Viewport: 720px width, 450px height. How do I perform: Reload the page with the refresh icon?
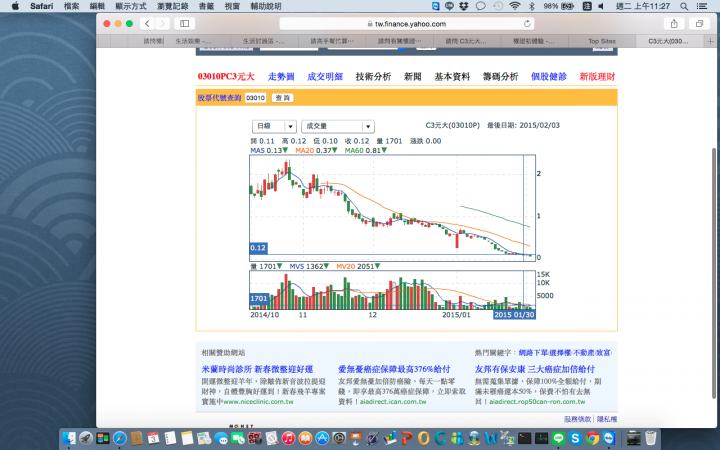coord(527,23)
